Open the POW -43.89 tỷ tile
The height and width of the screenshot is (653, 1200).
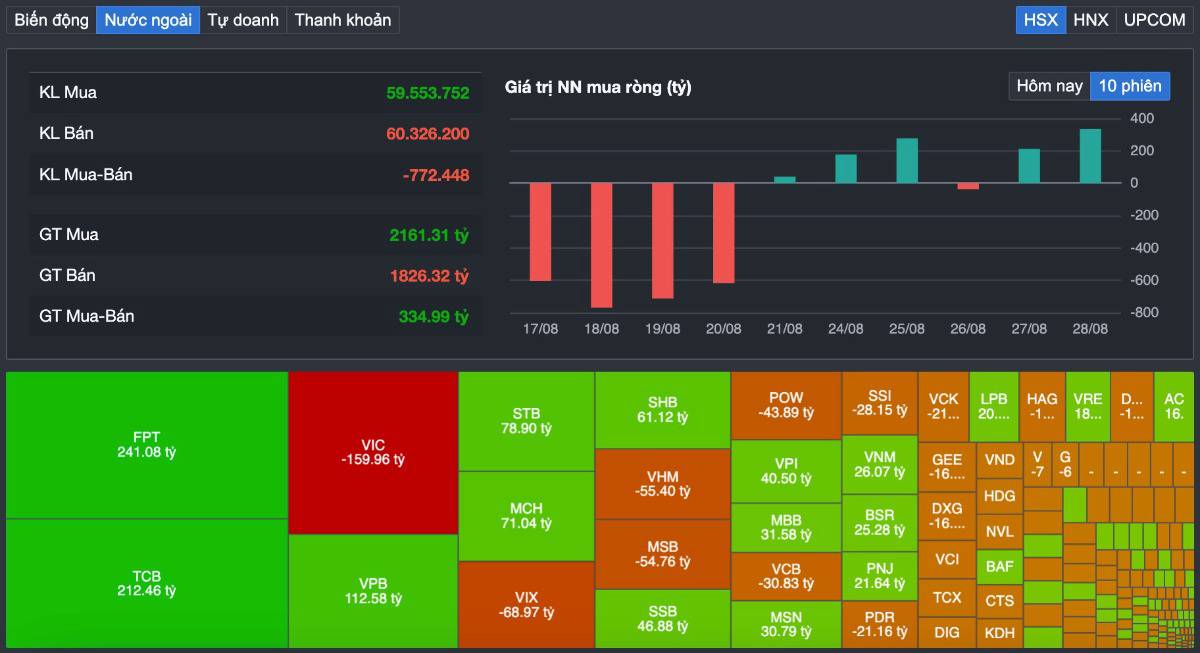coord(786,405)
